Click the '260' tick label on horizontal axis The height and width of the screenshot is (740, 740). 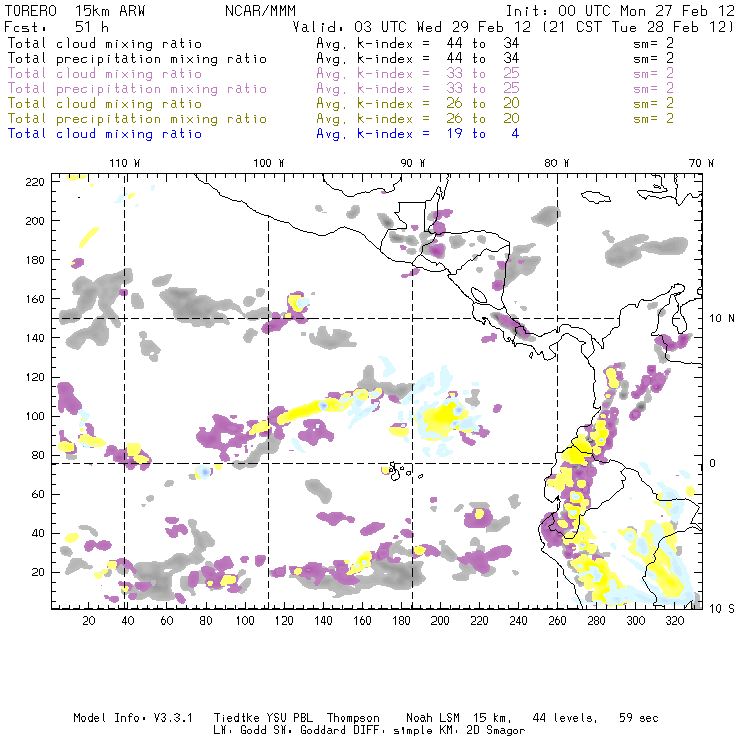tap(557, 621)
